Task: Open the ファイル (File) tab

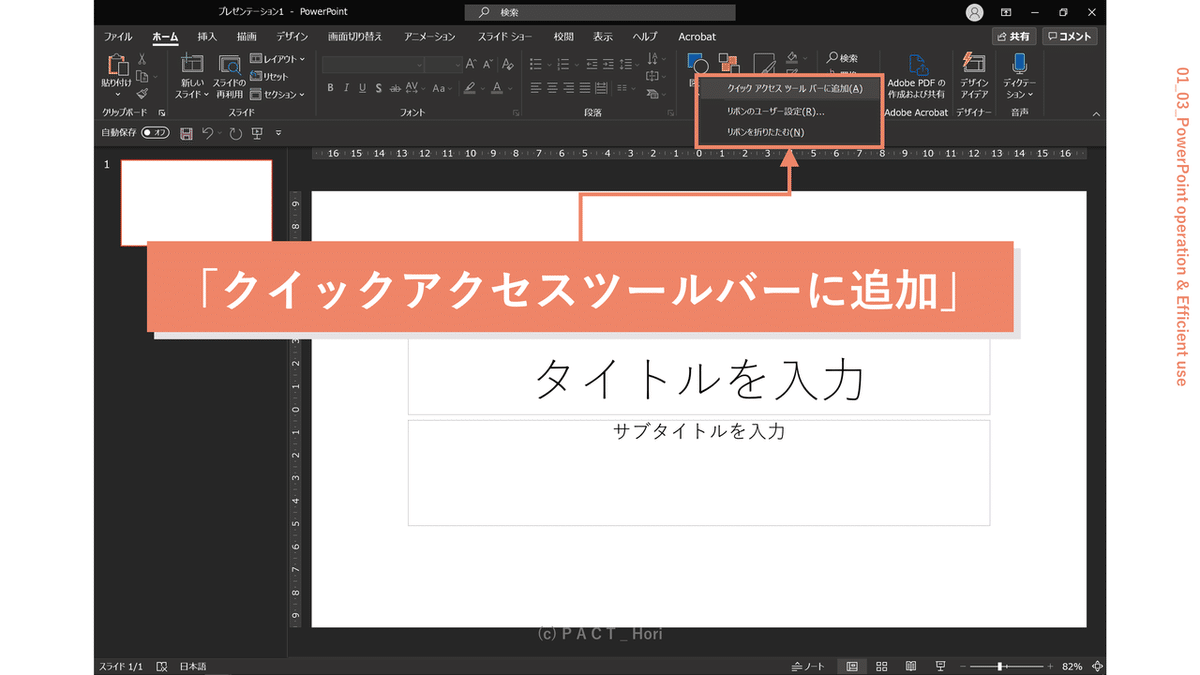Action: [x=118, y=37]
